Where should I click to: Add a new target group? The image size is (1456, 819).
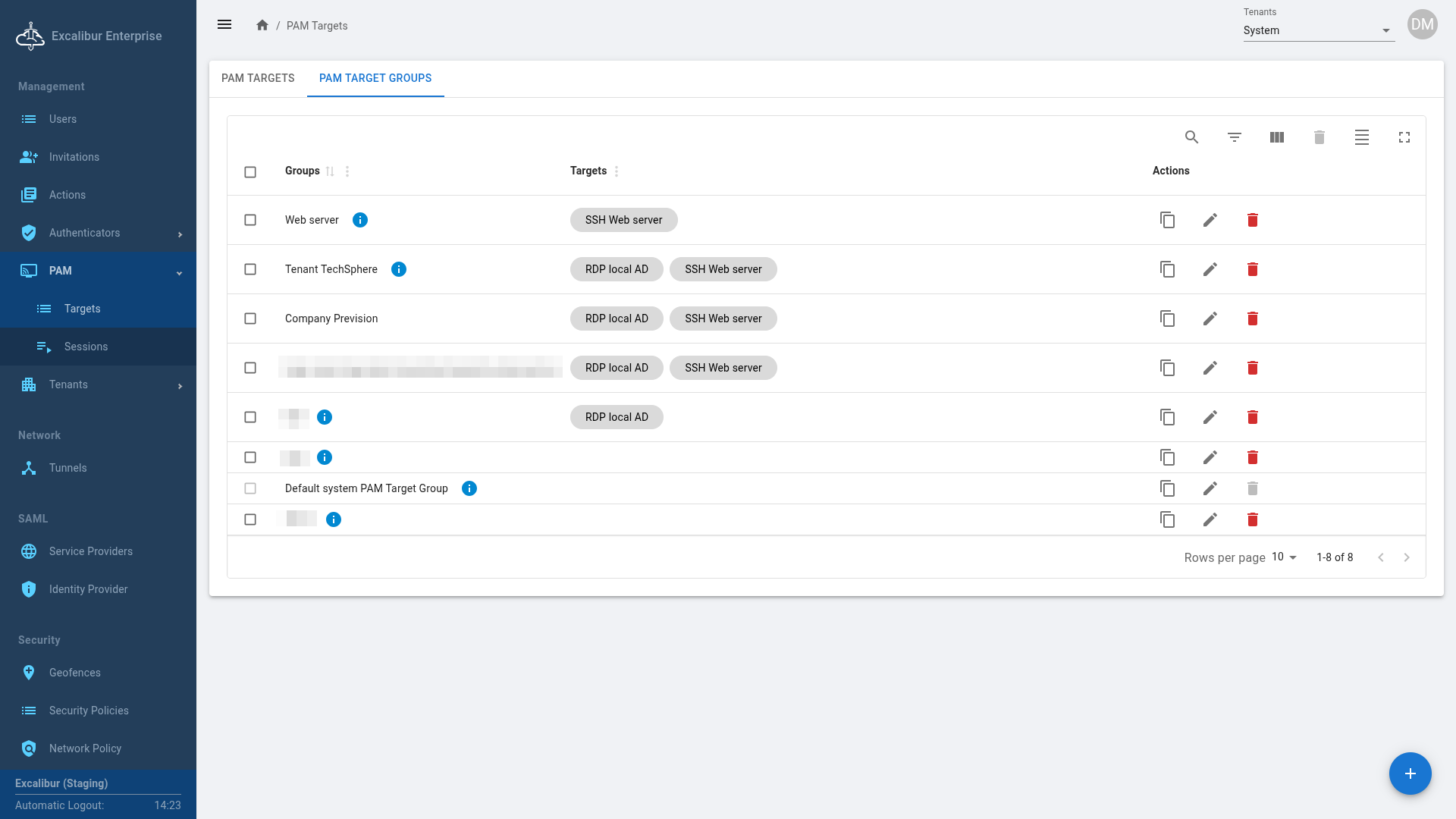1410,773
